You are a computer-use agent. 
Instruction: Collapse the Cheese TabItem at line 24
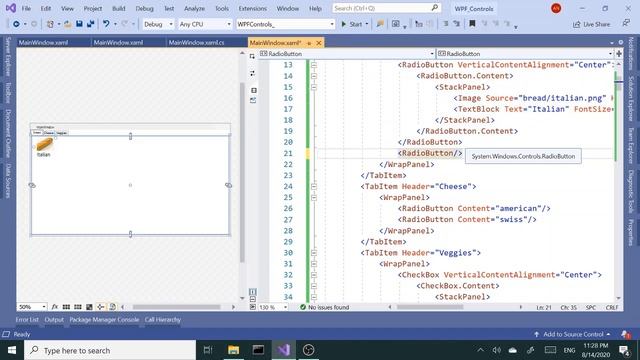(x=313, y=187)
